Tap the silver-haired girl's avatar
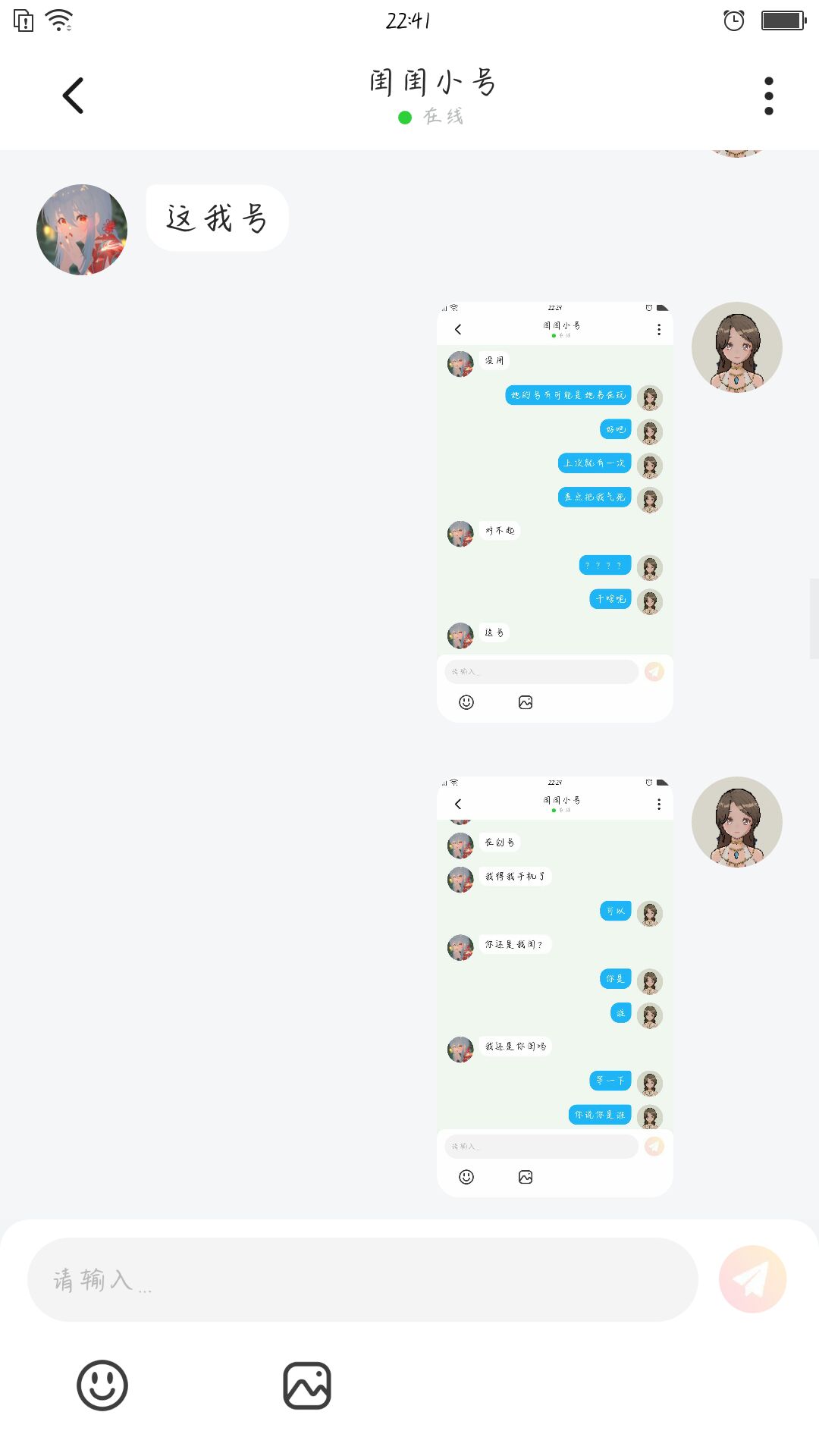 82,230
